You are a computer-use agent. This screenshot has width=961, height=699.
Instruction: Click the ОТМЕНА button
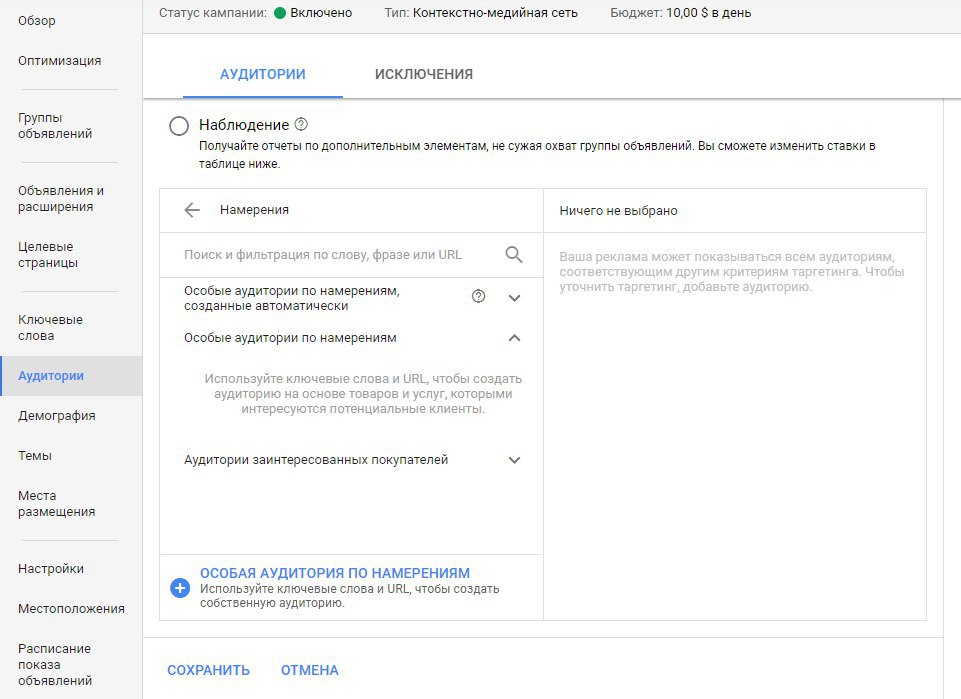(x=310, y=670)
